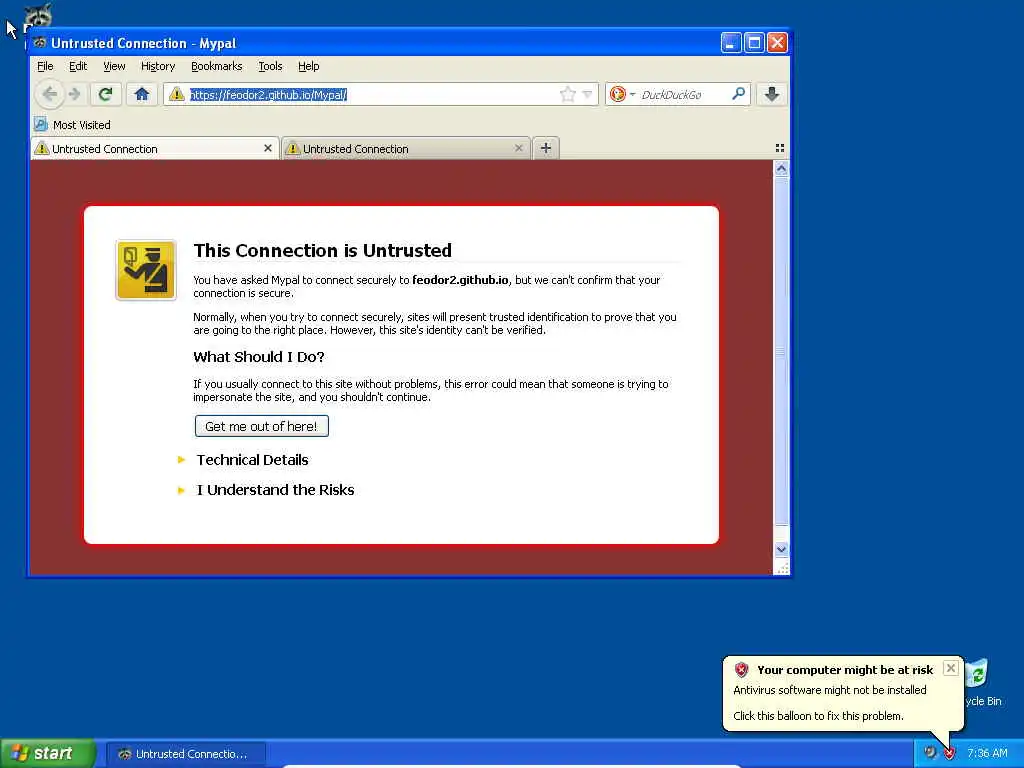The width and height of the screenshot is (1024, 768).
Task: Click the search magnifier icon
Action: [739, 94]
